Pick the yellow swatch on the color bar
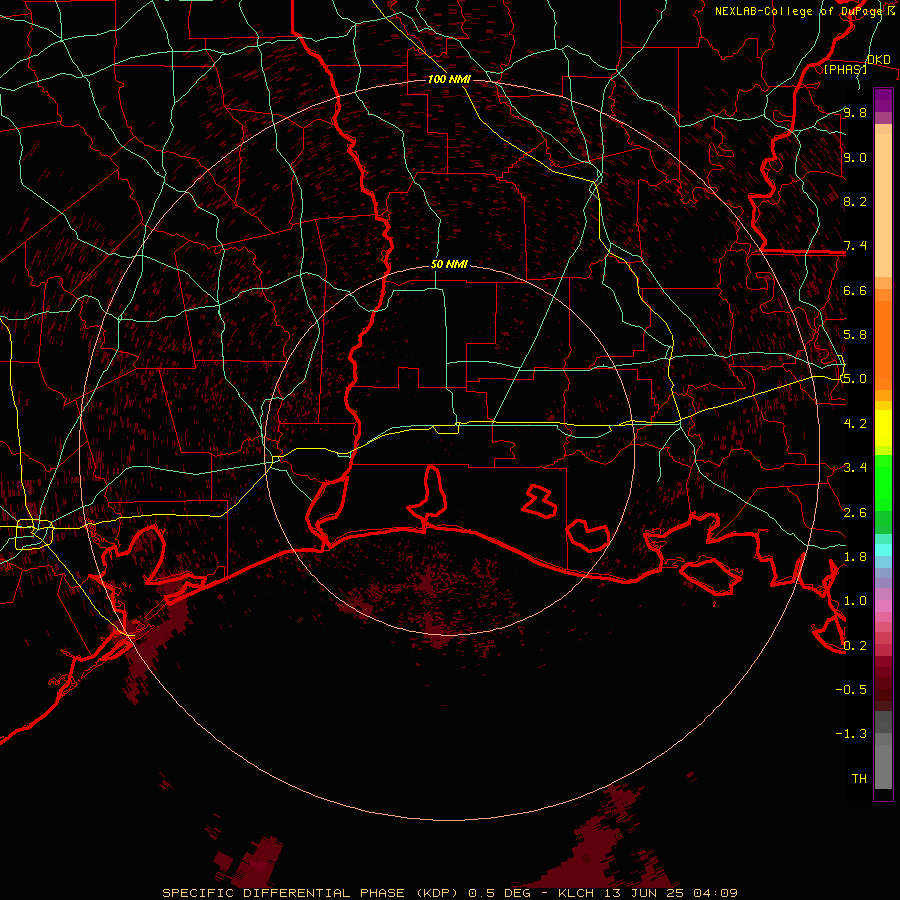Image resolution: width=900 pixels, height=900 pixels. point(883,428)
